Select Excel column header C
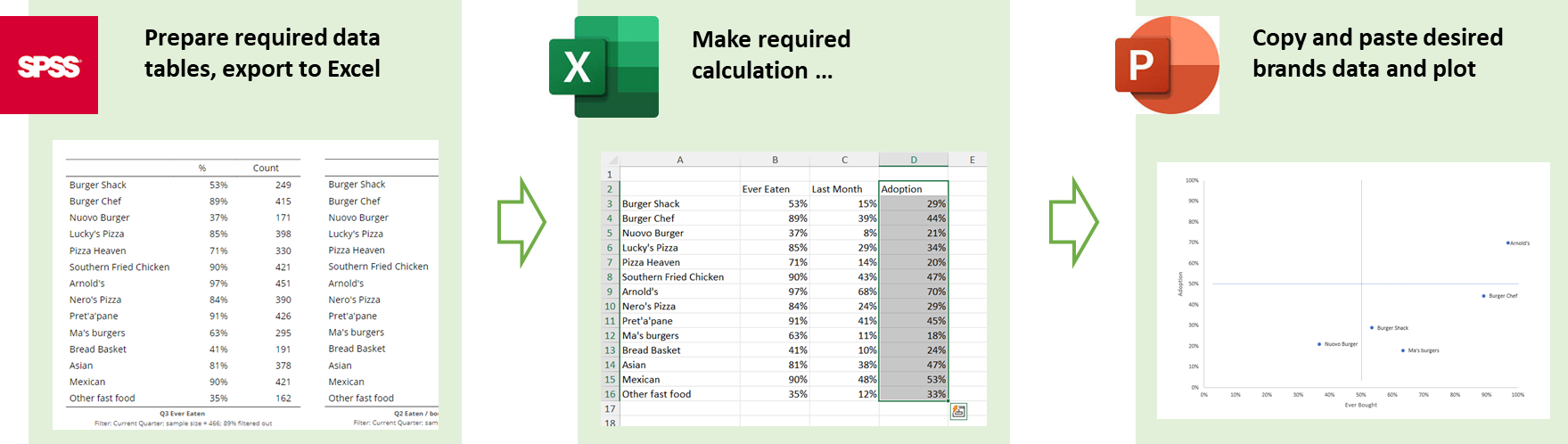The image size is (1568, 444). click(844, 160)
